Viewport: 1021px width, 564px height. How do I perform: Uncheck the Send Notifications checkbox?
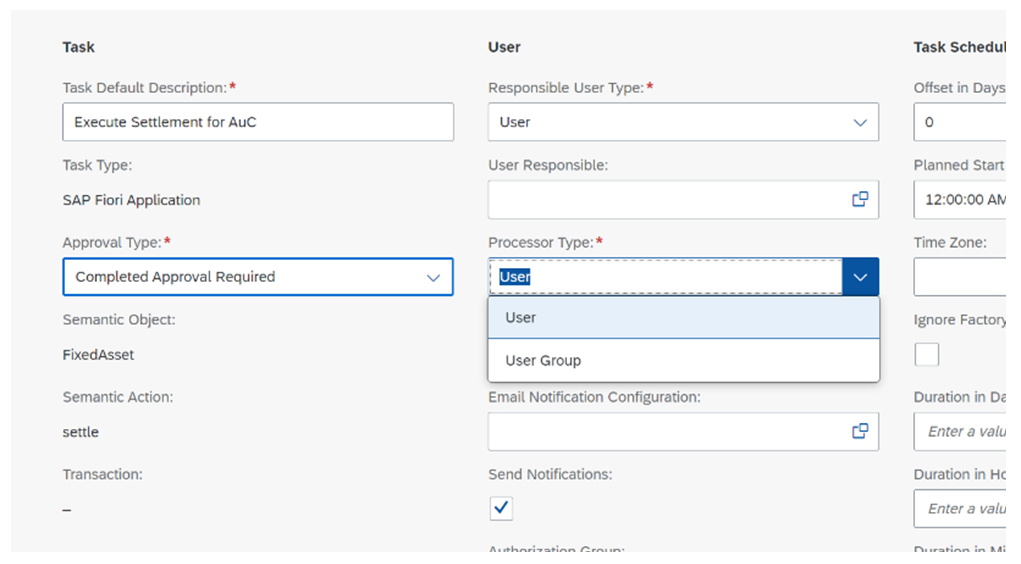(501, 508)
